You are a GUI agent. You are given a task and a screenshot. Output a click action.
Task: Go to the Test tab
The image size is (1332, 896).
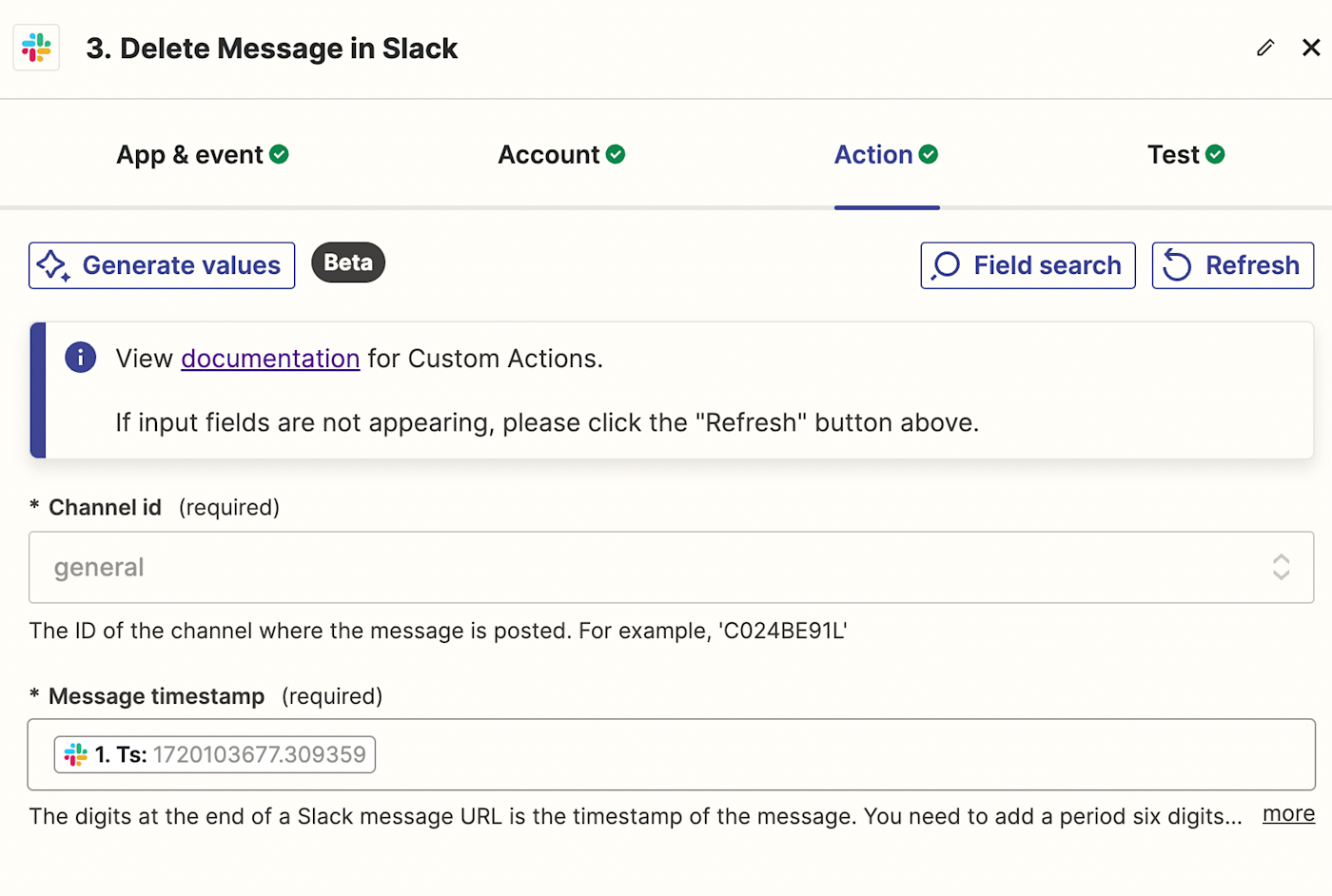coord(1173,155)
